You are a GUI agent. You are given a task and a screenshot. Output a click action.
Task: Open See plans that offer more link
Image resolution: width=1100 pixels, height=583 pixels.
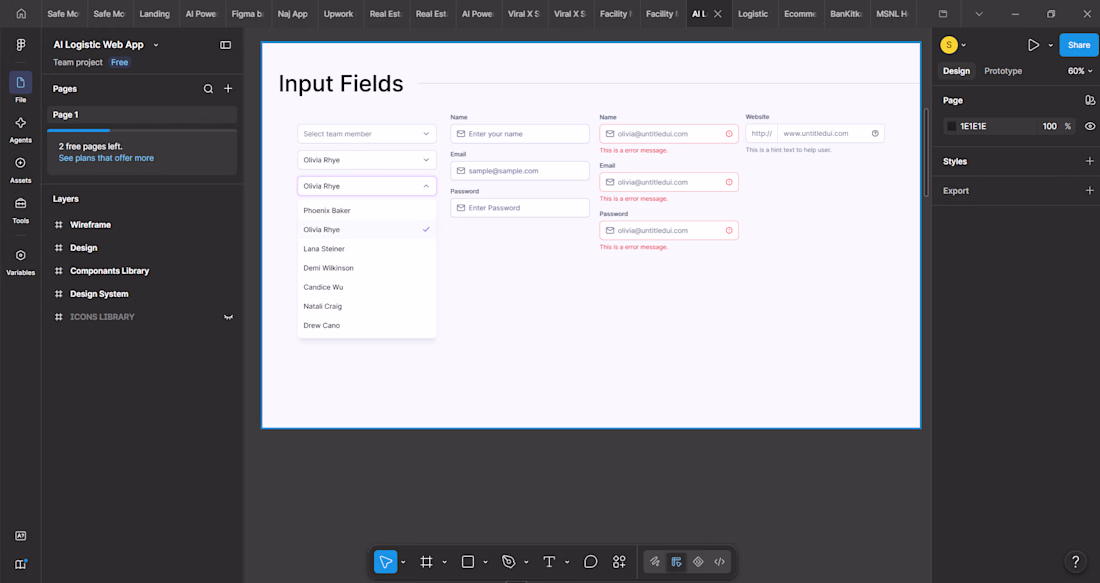[x=106, y=159]
